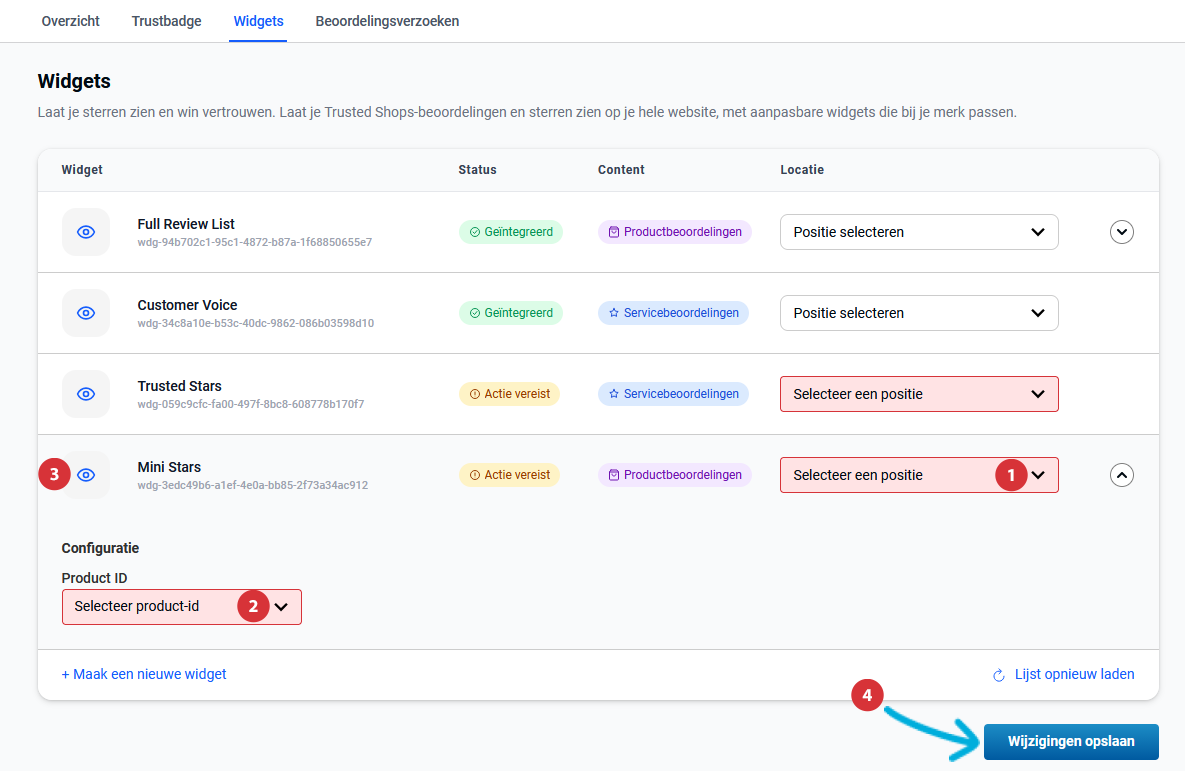Preview the Customer Voice widget via eye icon
This screenshot has width=1185, height=771.
point(86,313)
